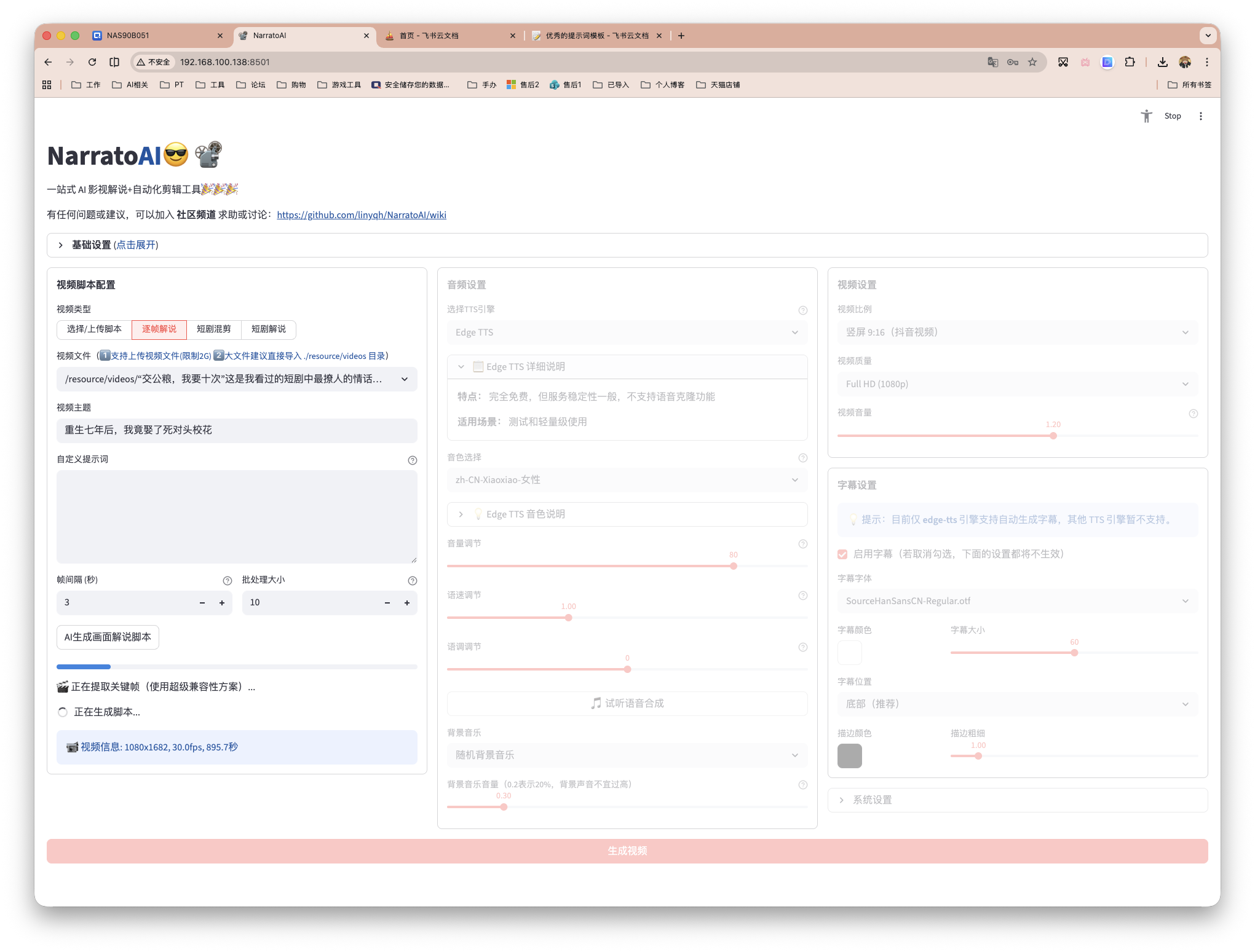This screenshot has height=952, width=1255.
Task: Click AI生成画面解说脚本 button
Action: [x=108, y=637]
